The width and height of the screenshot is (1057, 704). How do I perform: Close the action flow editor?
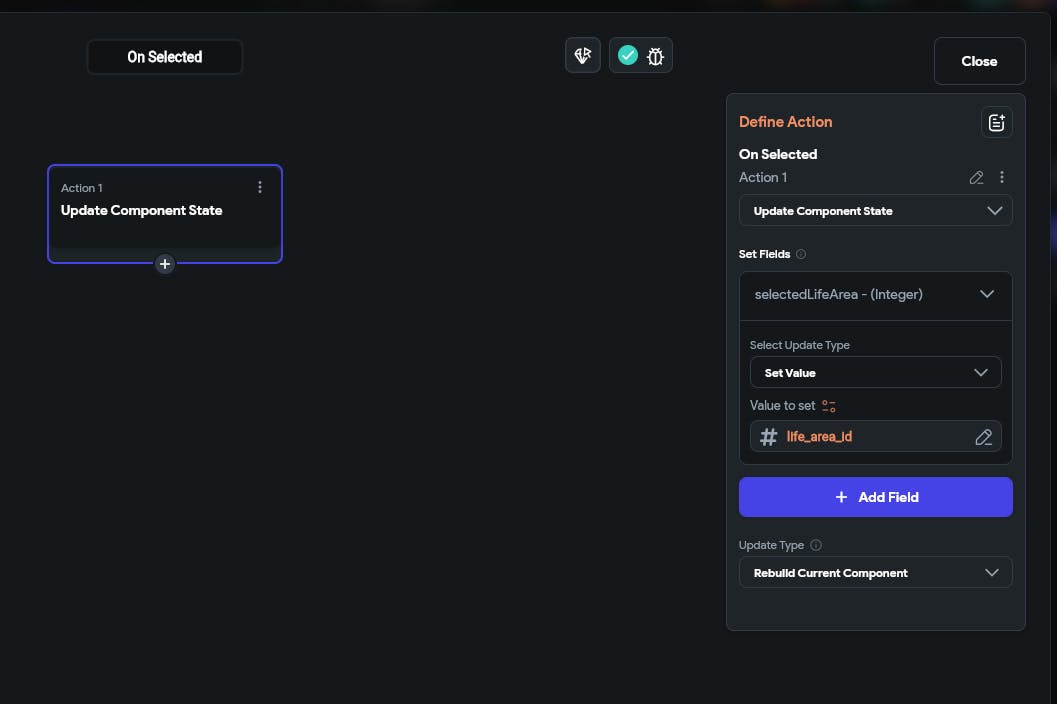tap(979, 61)
